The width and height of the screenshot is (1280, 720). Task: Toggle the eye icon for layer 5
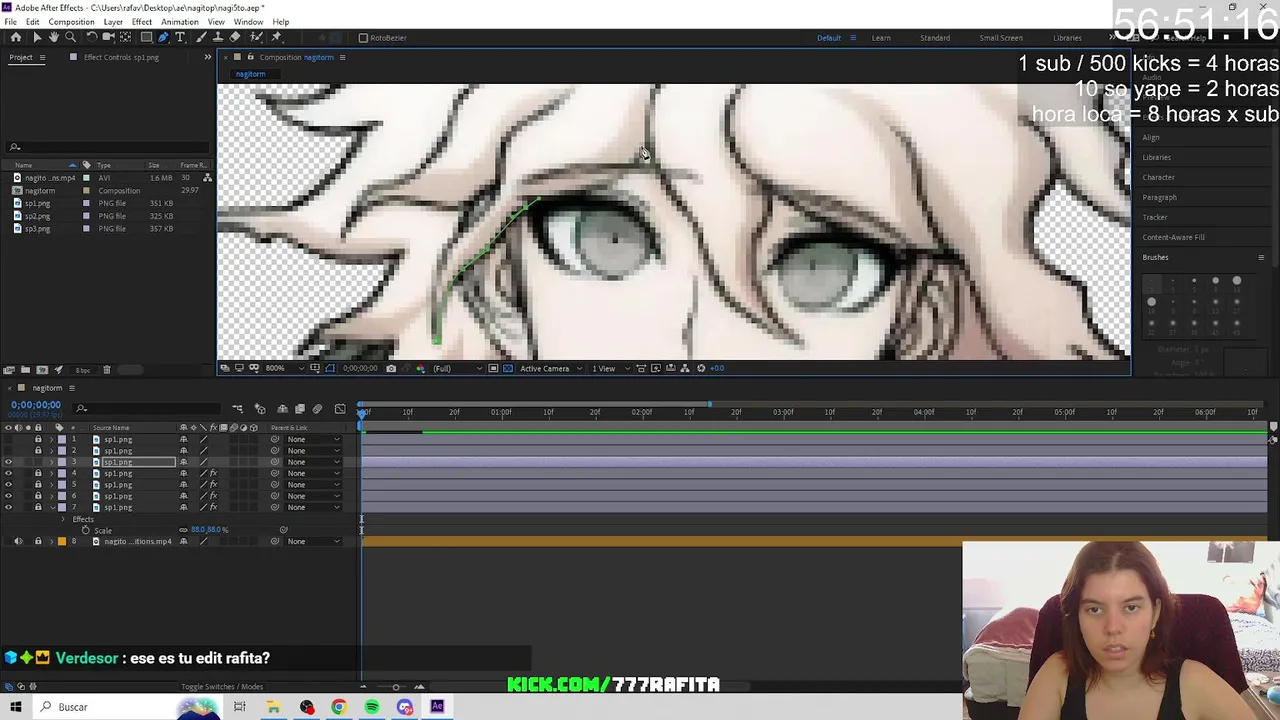pos(8,485)
